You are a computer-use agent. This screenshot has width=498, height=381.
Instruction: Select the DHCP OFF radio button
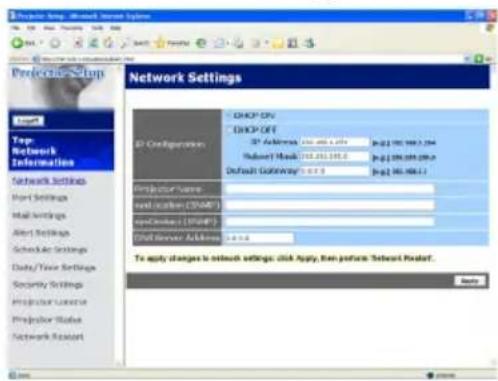(229, 130)
